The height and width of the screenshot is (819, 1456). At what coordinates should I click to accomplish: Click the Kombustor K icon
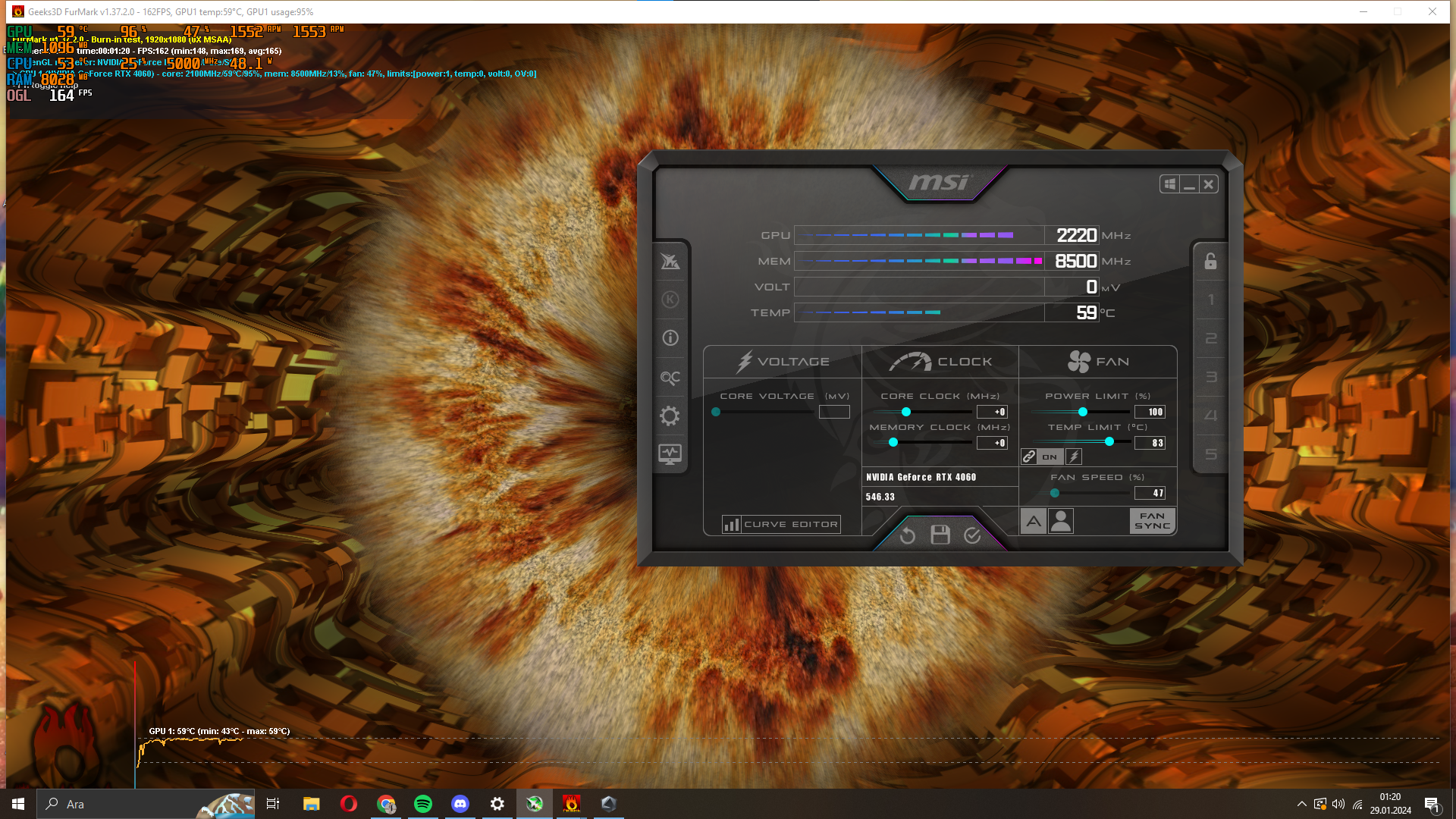[670, 300]
